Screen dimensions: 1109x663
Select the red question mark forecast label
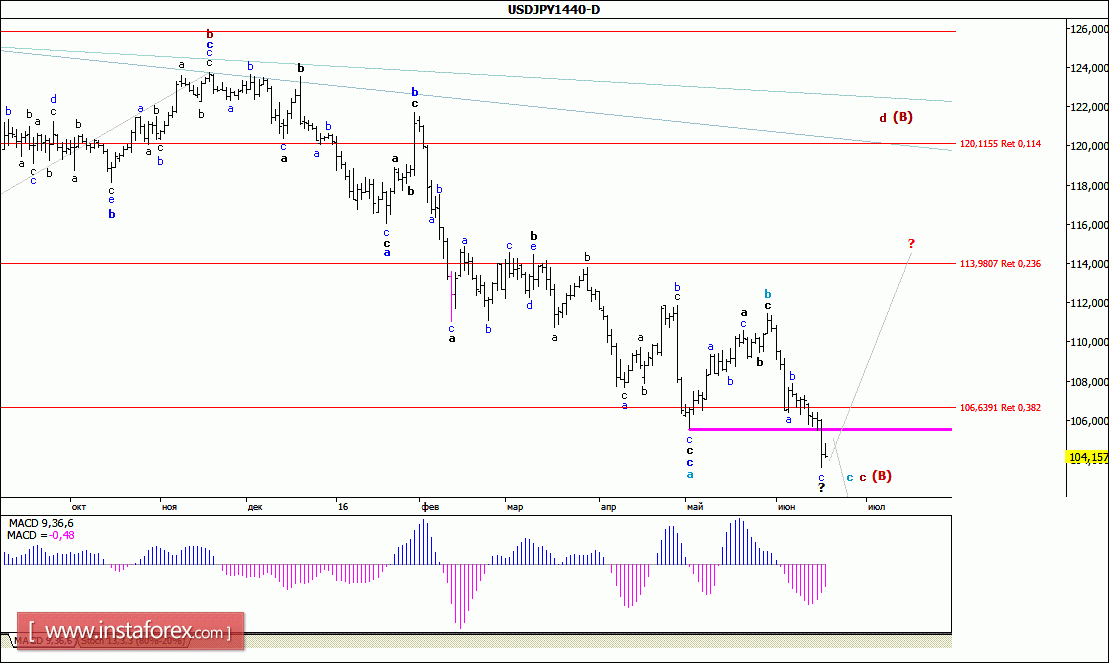[911, 243]
